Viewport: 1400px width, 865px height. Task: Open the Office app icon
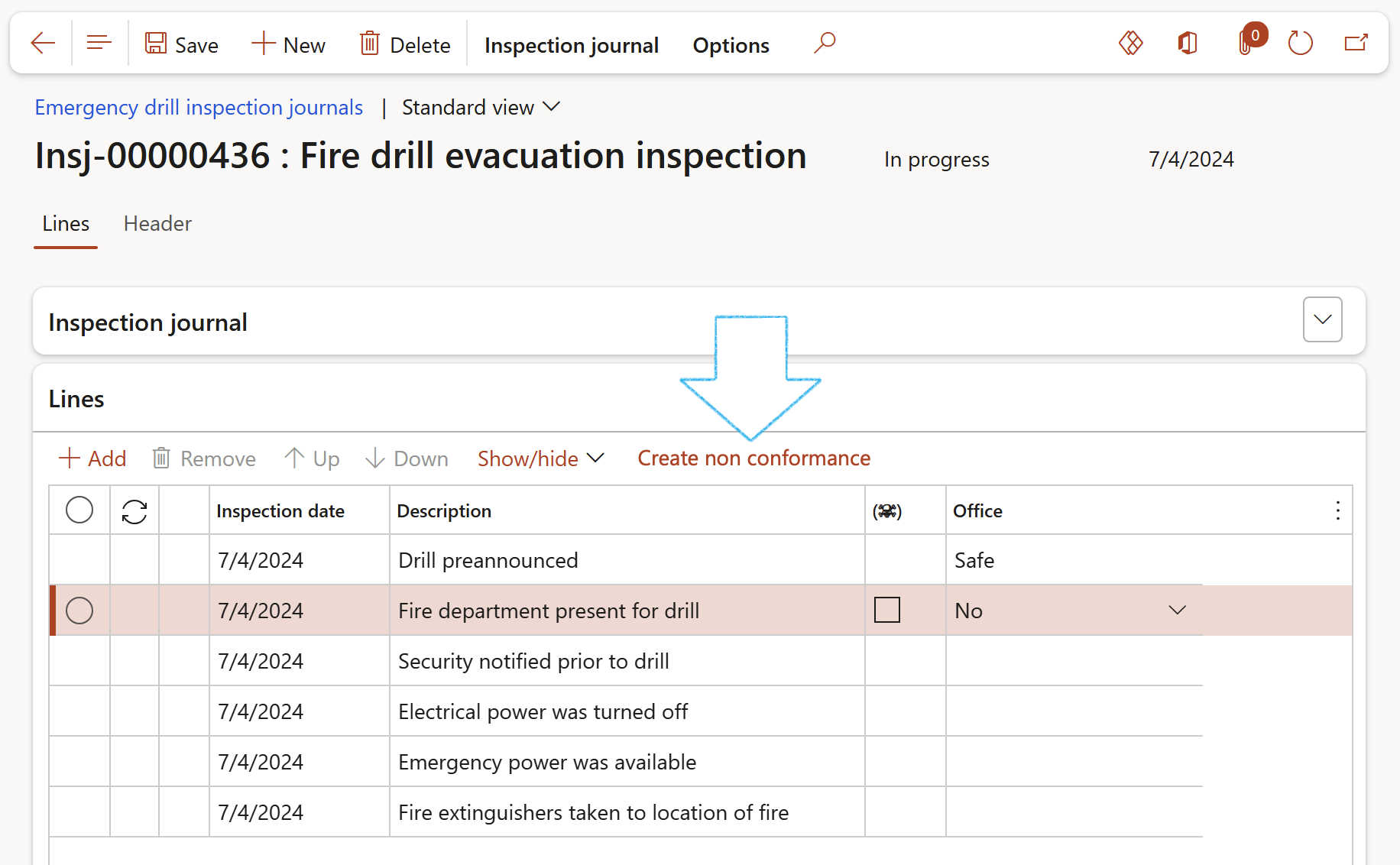pos(1188,44)
